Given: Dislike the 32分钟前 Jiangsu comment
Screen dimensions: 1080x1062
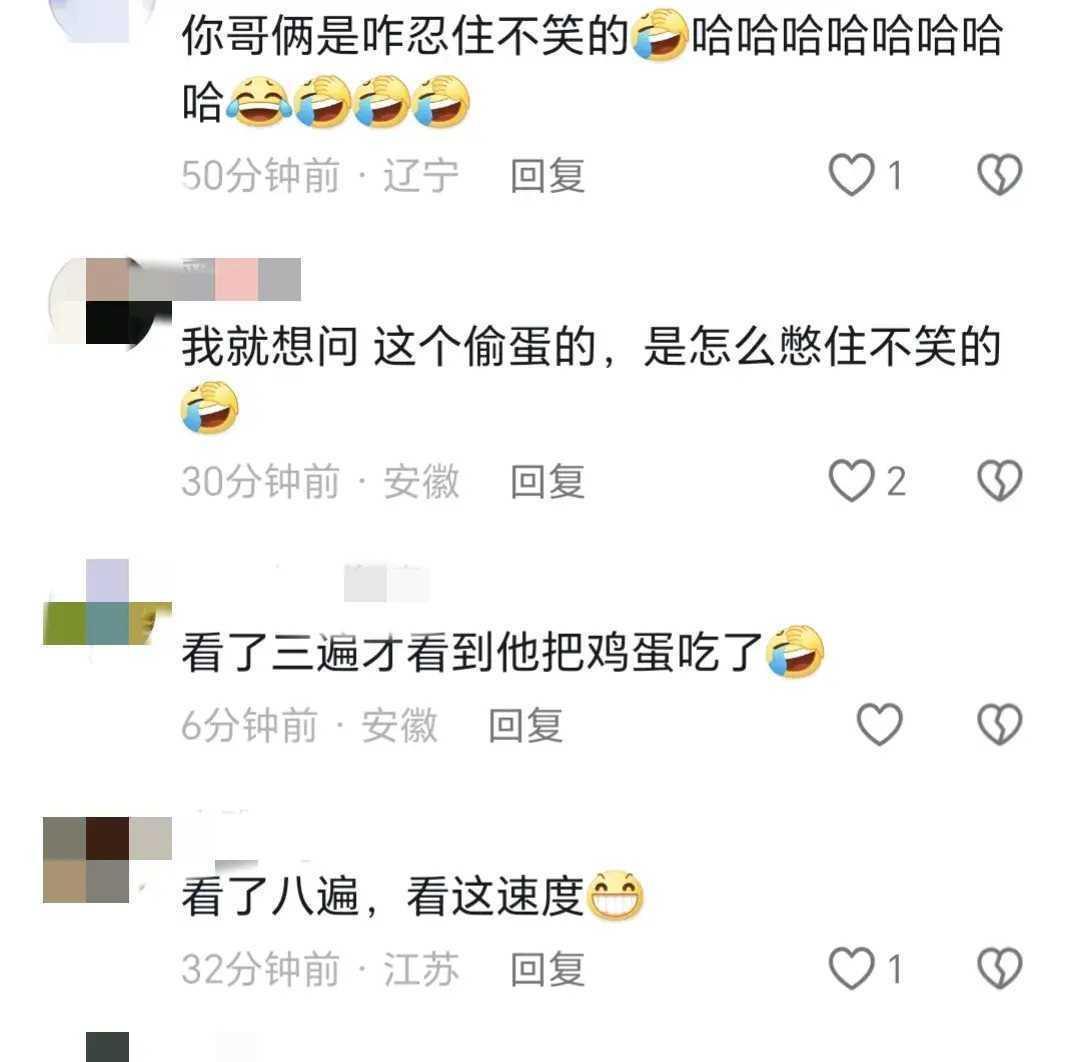Looking at the screenshot, I should pyautogui.click(x=999, y=968).
